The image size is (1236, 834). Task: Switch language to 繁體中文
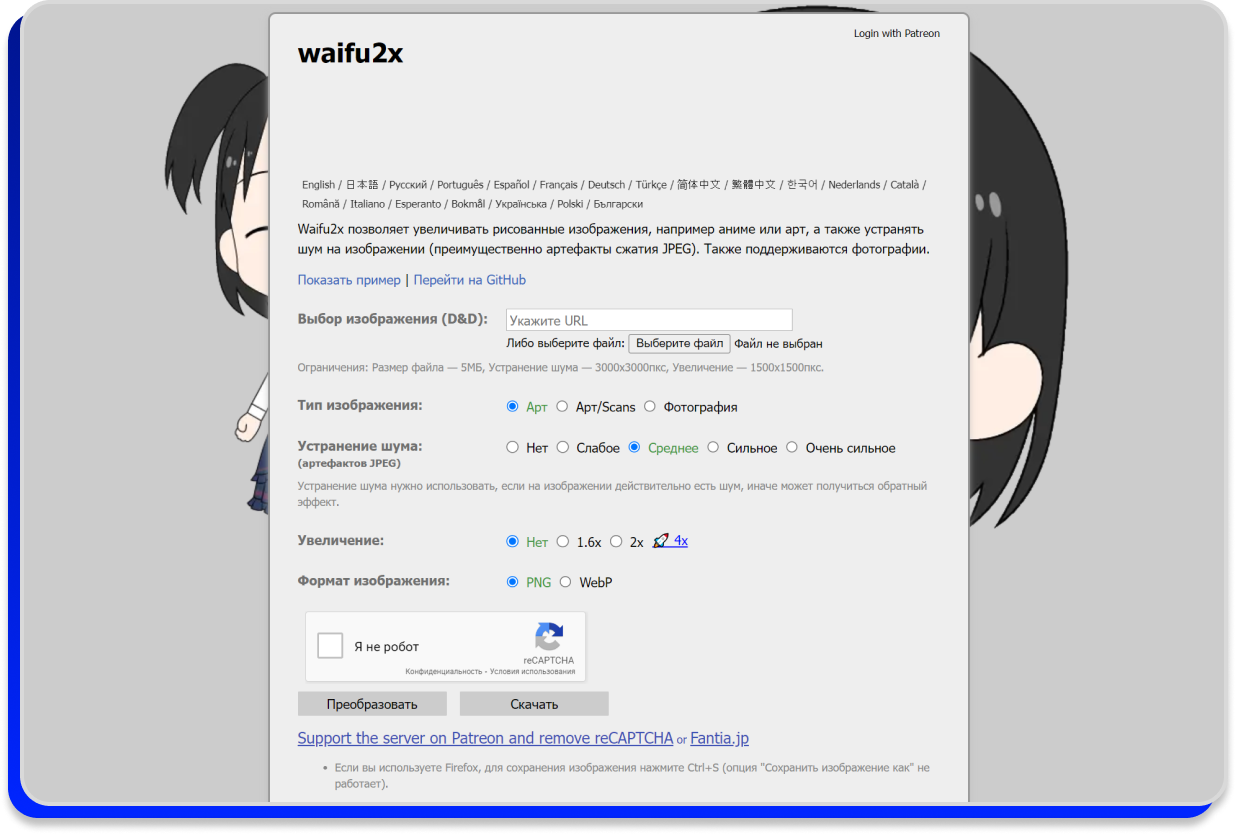coord(753,185)
